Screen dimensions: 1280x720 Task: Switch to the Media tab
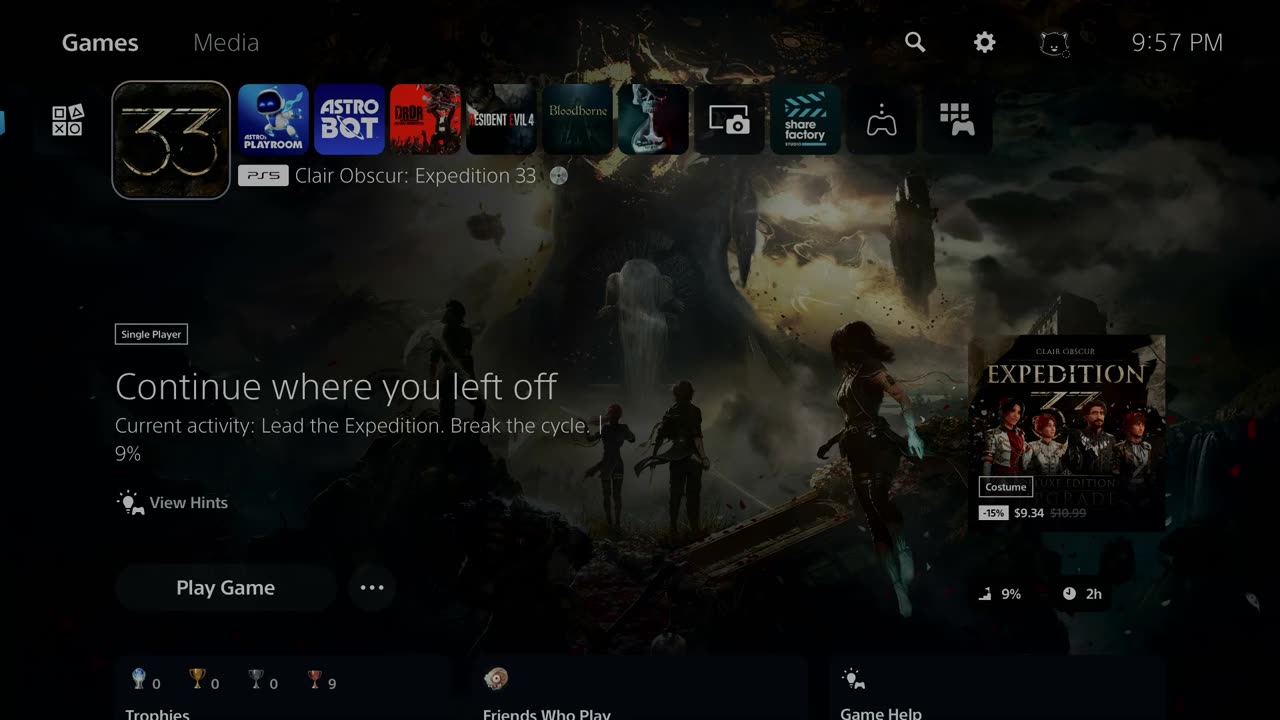226,42
